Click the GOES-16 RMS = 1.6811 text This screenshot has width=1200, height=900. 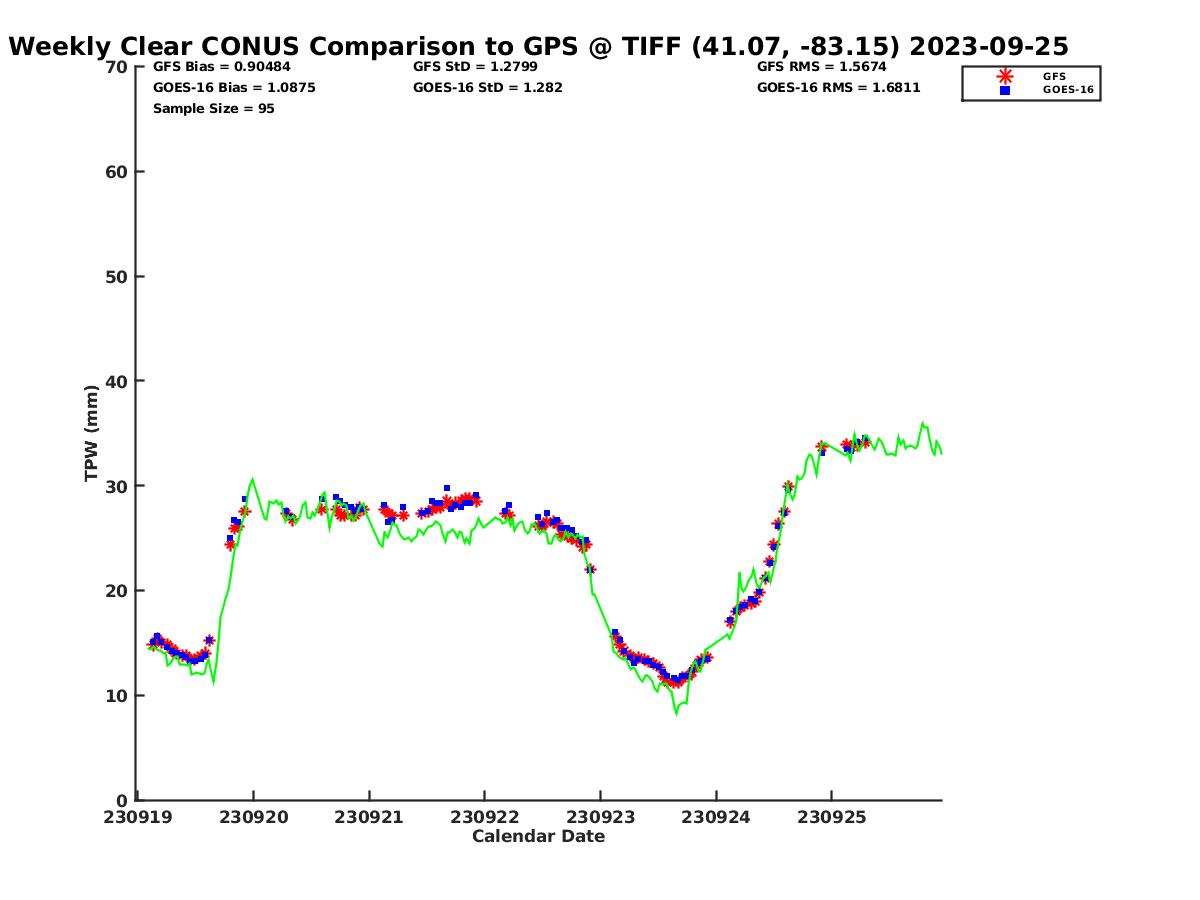[838, 88]
